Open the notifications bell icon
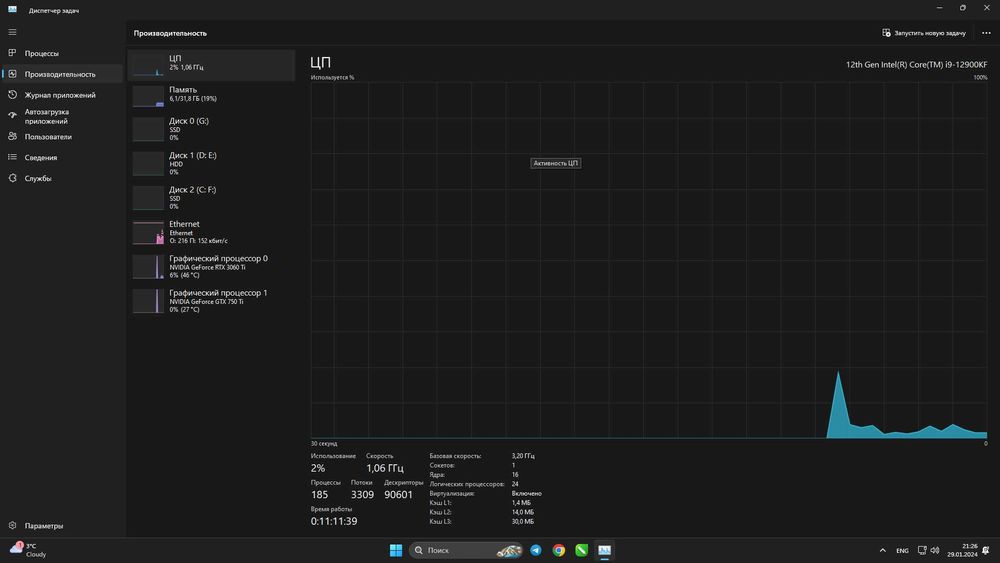 [x=986, y=550]
